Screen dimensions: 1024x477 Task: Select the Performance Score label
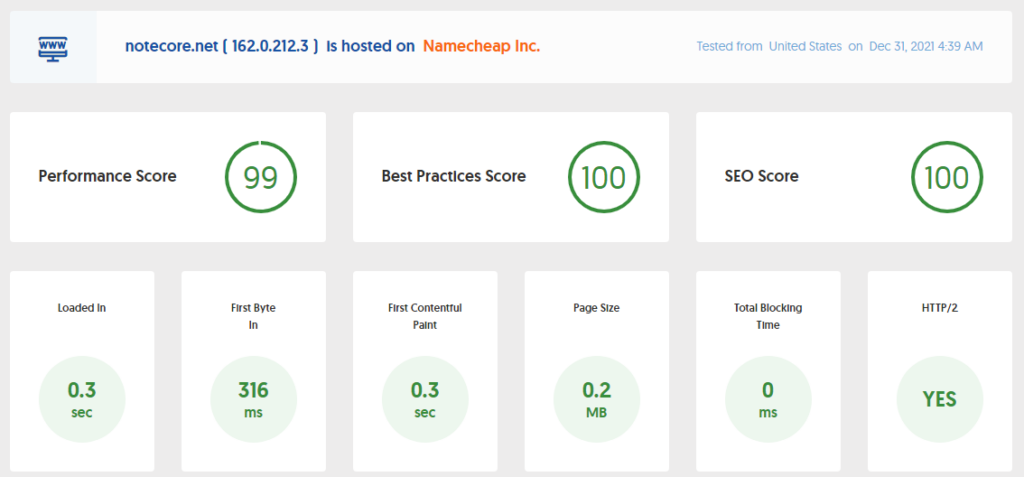(x=107, y=176)
